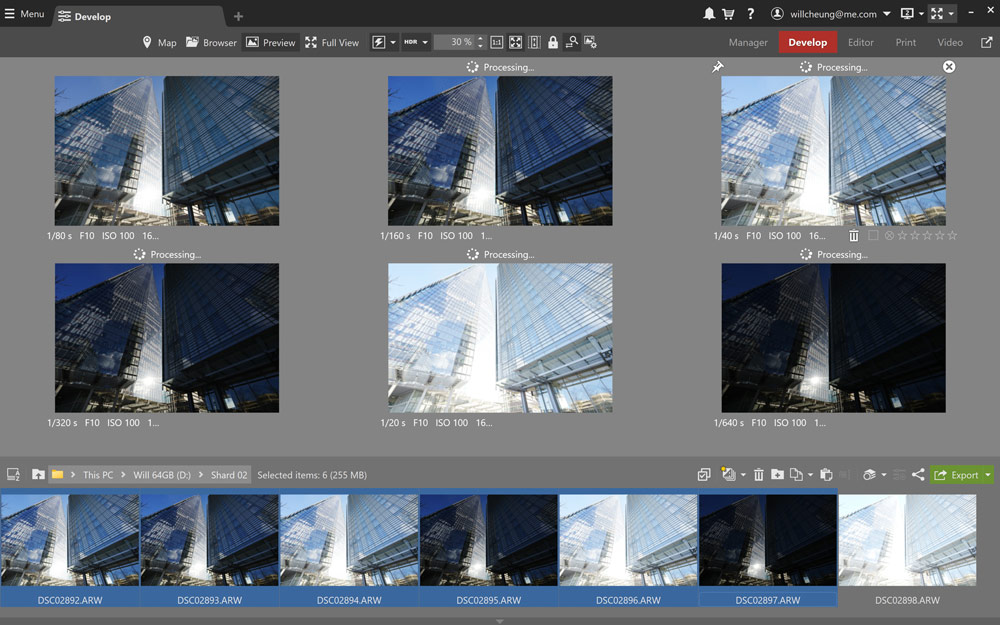
Task: Expand the stacked photos dropdown arrow
Action: pos(883,474)
